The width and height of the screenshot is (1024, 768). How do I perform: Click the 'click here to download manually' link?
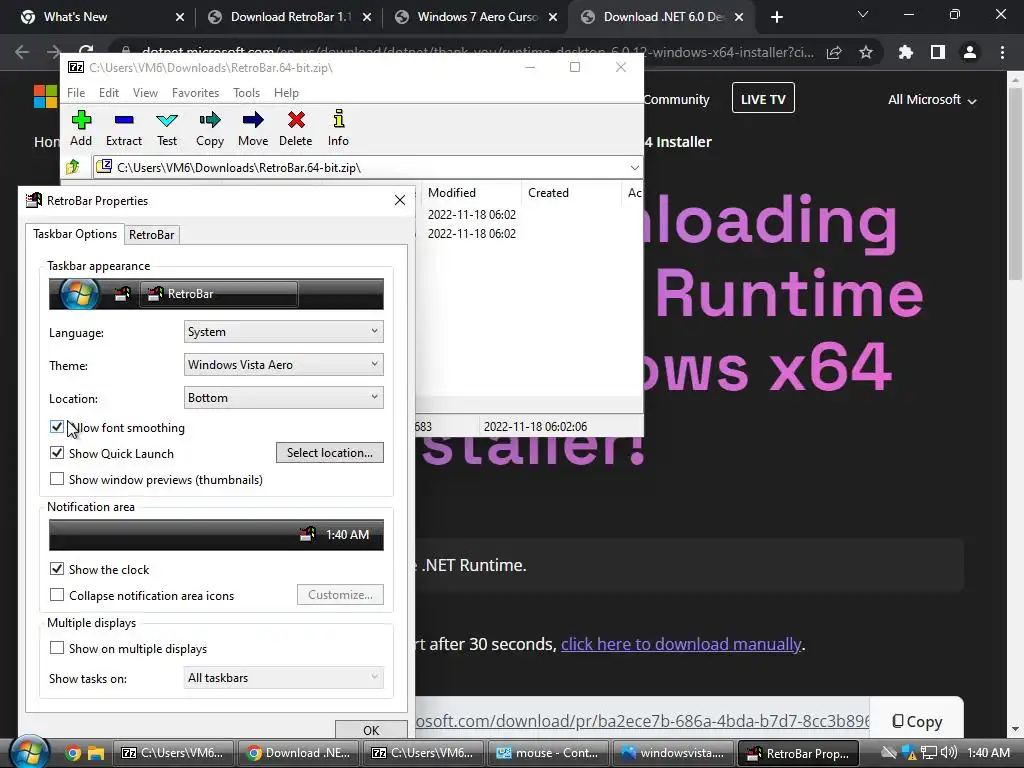click(680, 645)
